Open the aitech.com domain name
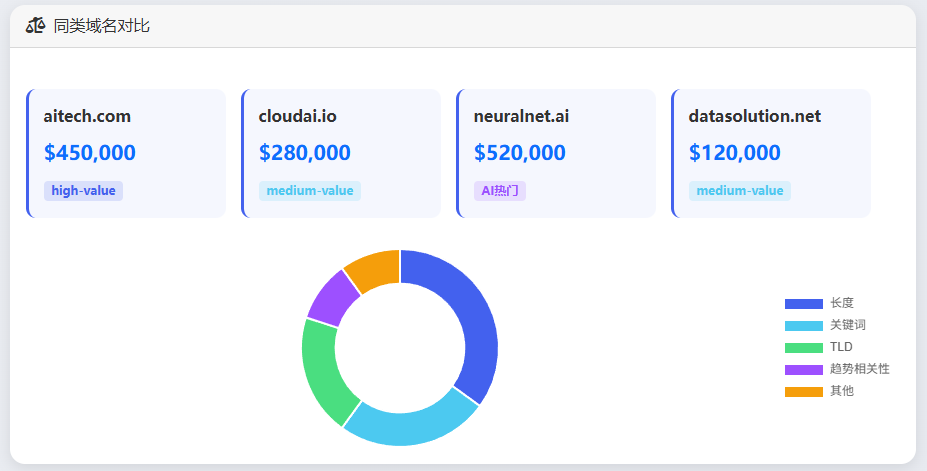 coord(87,116)
